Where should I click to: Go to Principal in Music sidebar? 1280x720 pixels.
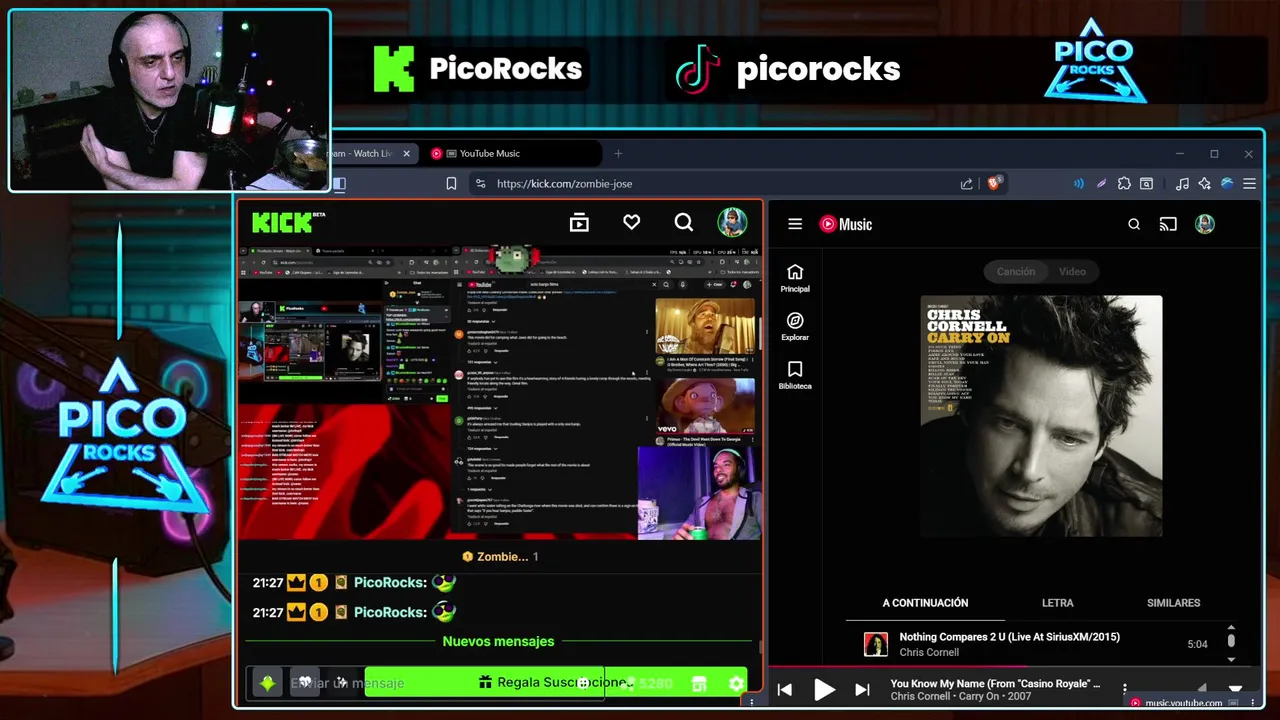(795, 279)
